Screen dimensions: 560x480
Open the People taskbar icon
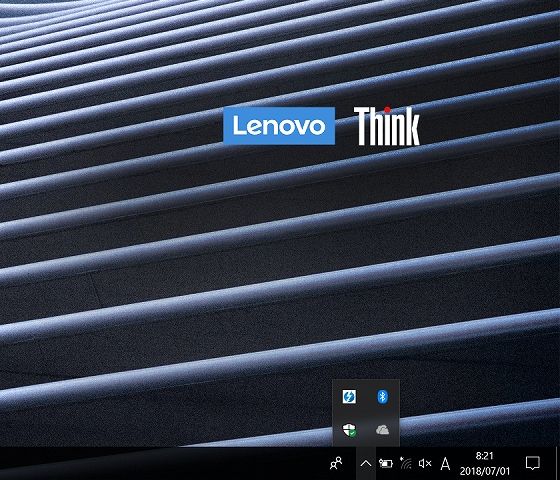pyautogui.click(x=336, y=464)
